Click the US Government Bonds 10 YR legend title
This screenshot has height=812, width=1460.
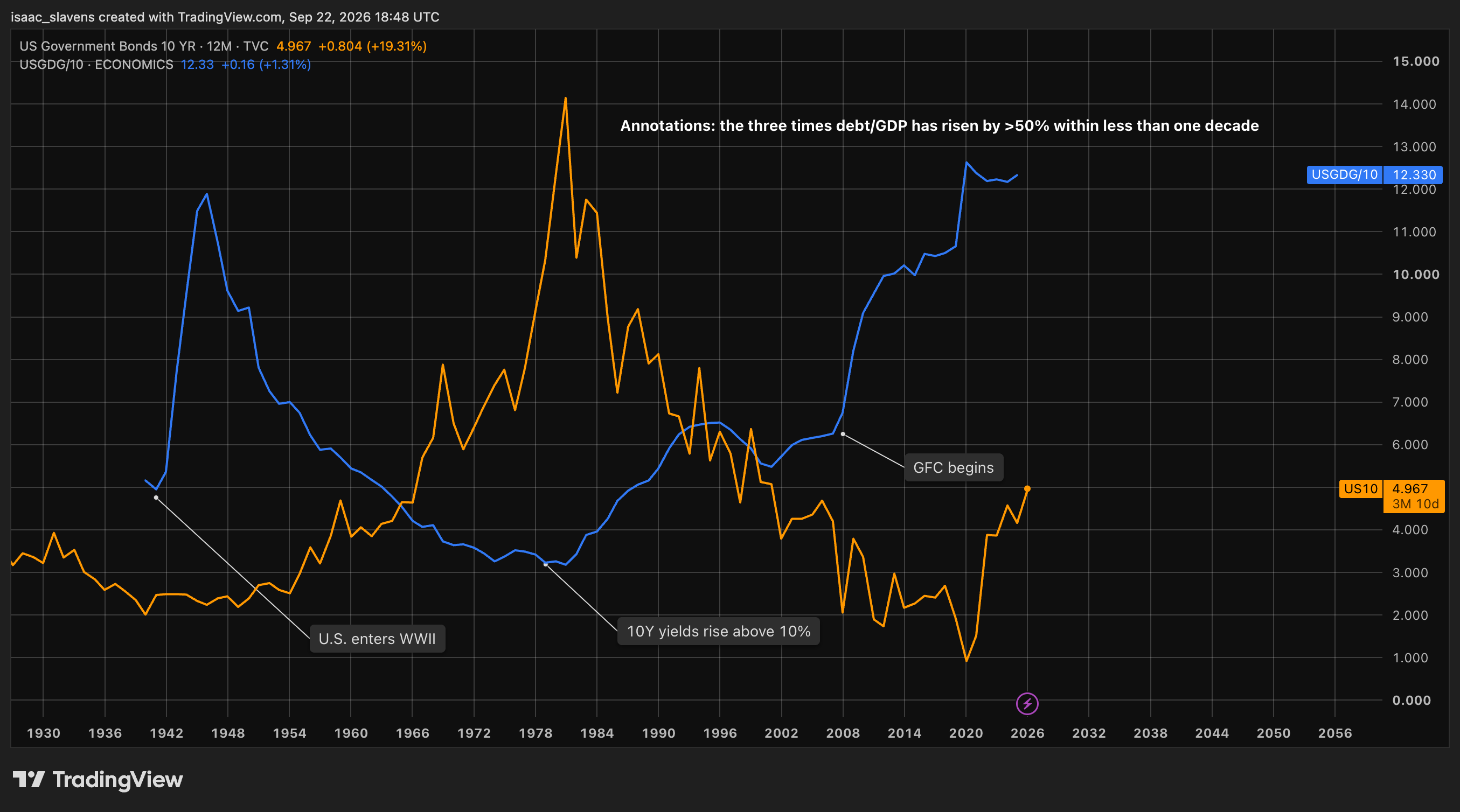click(x=144, y=46)
